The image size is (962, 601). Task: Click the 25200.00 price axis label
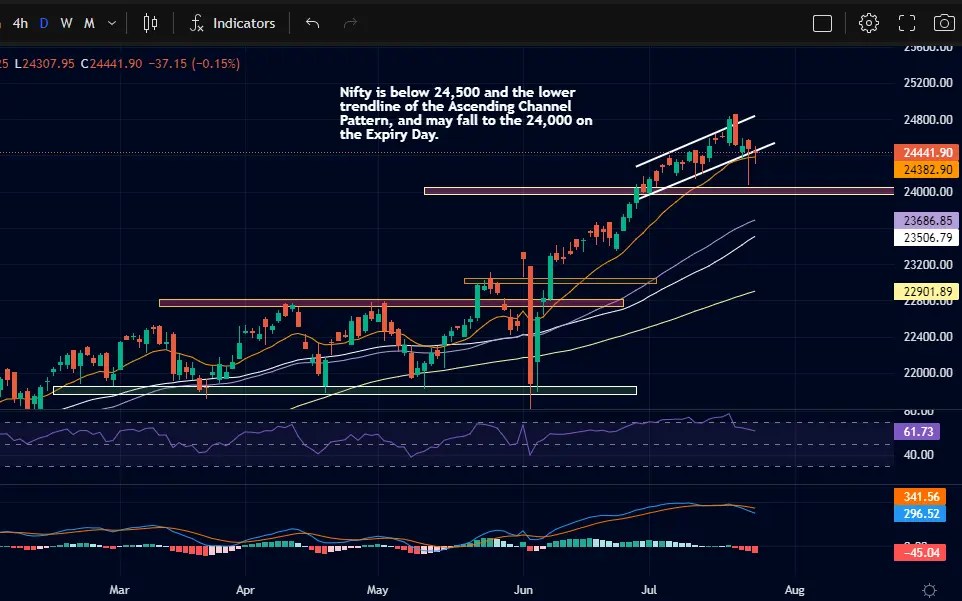928,82
